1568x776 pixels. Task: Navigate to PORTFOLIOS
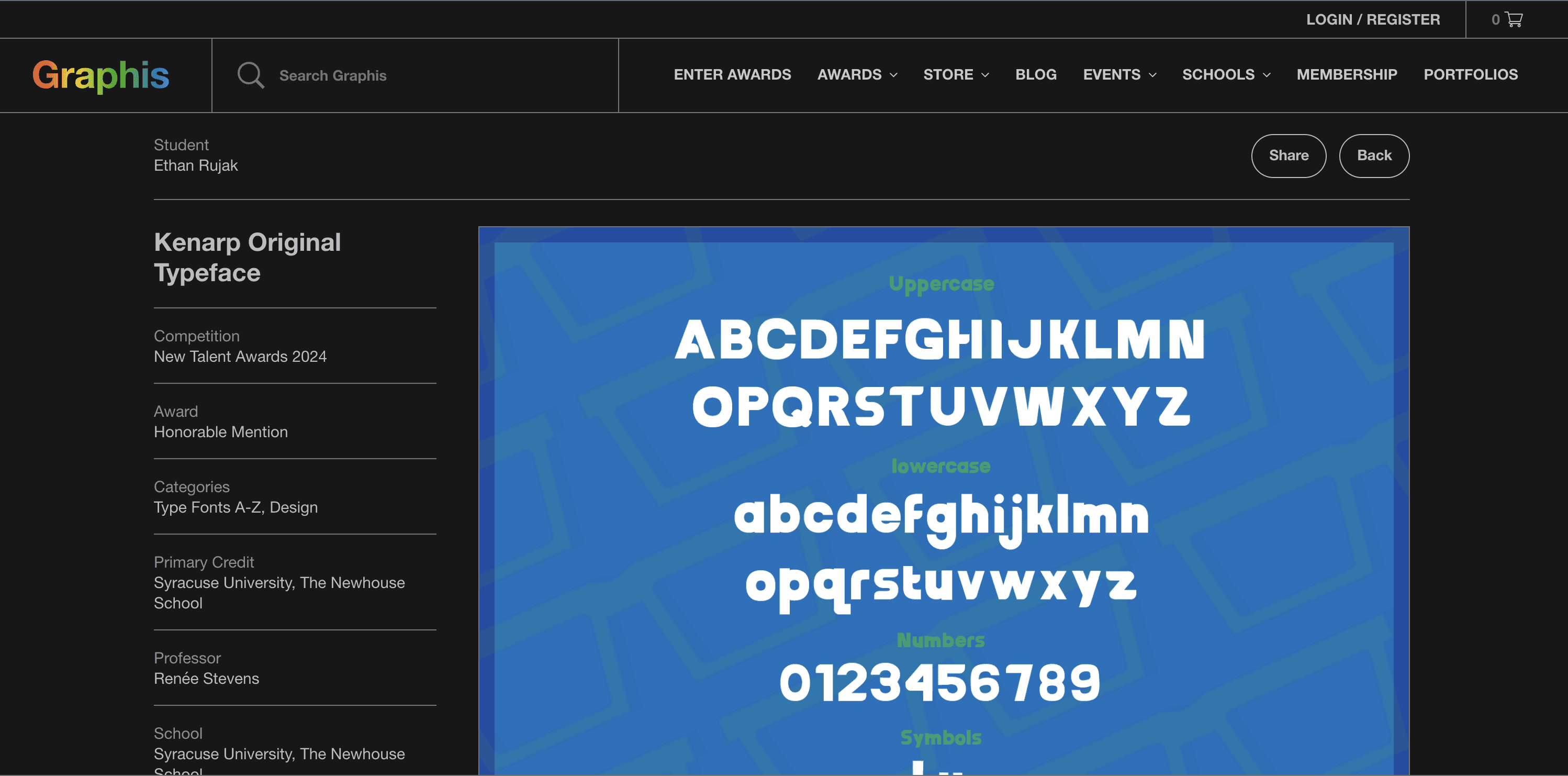coord(1470,74)
